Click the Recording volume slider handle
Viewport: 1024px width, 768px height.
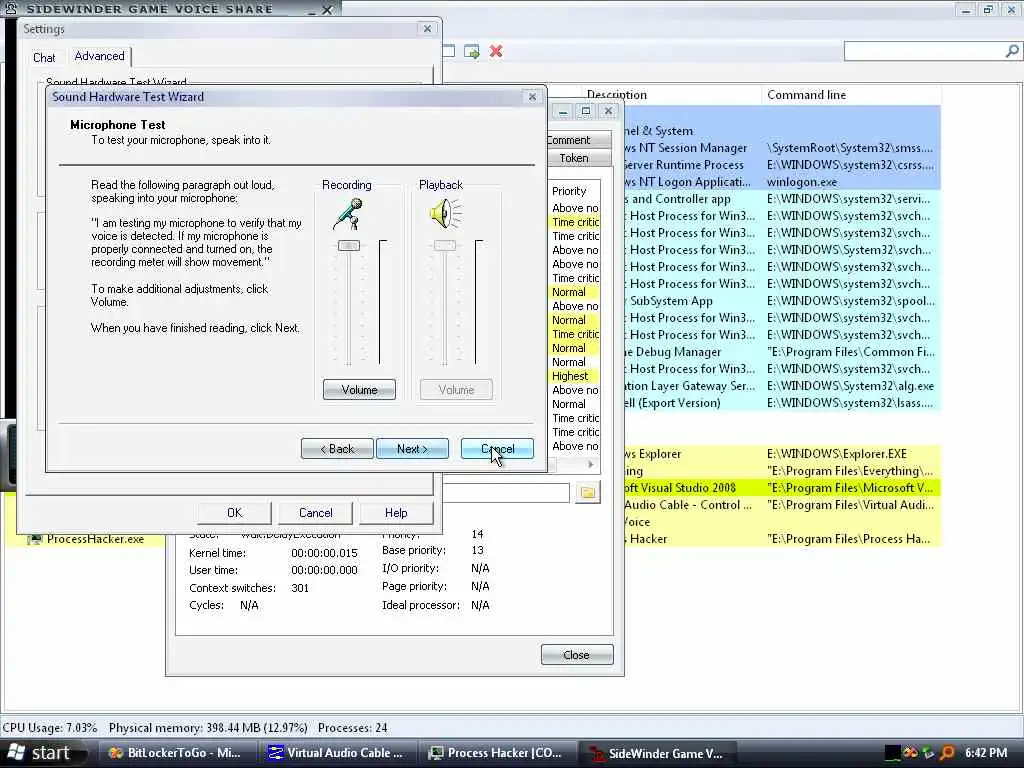pos(349,246)
